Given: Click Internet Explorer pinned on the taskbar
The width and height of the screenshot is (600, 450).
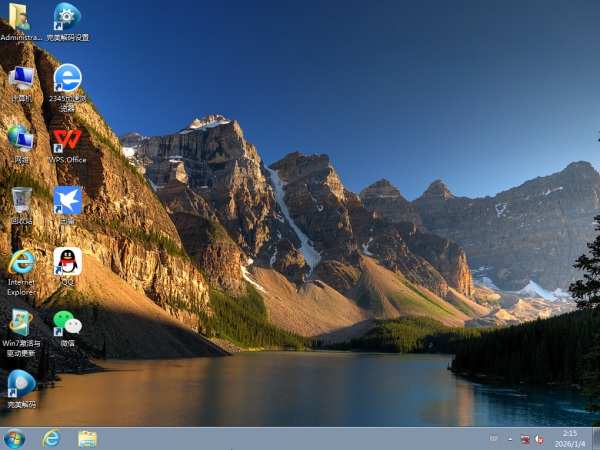Looking at the screenshot, I should pos(51,438).
